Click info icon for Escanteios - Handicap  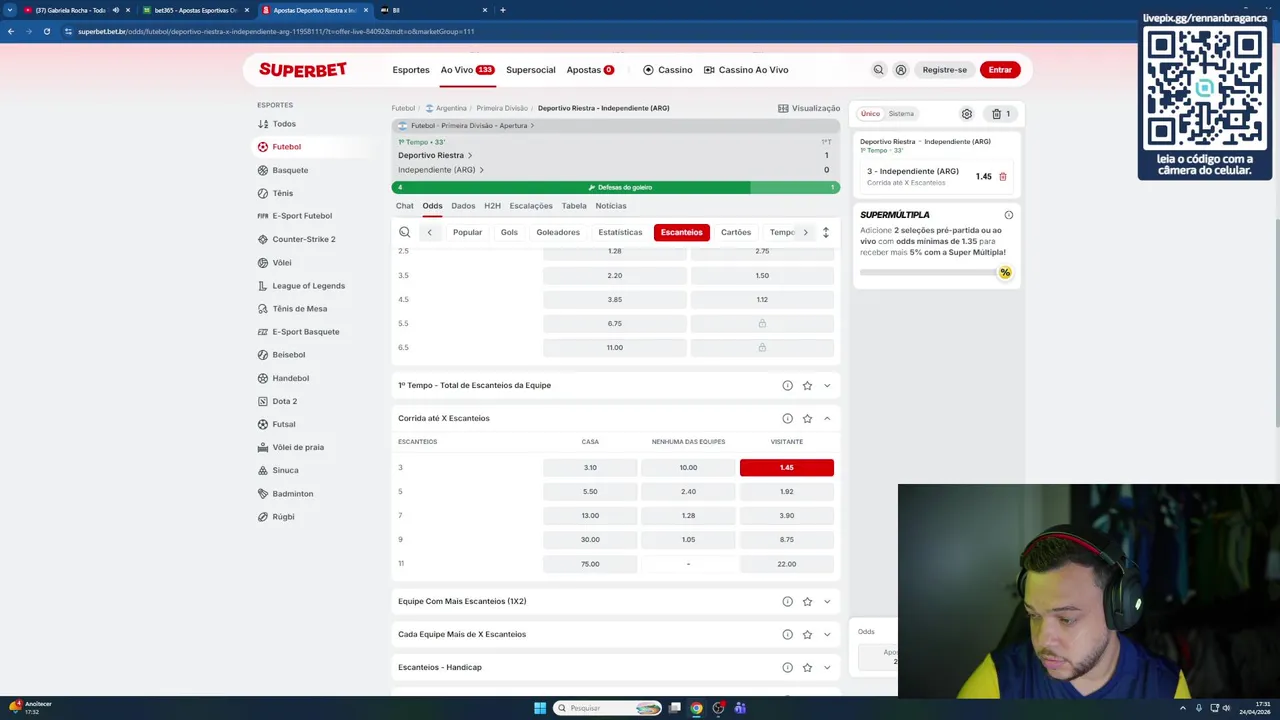(x=787, y=667)
